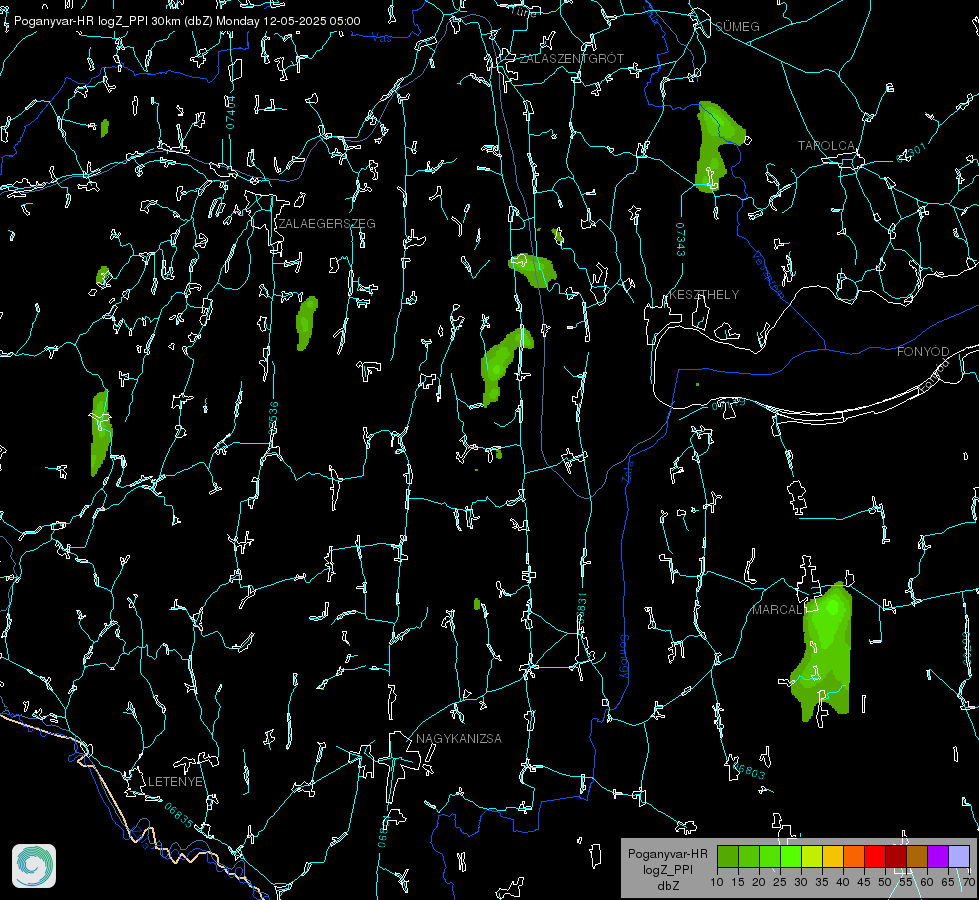979x900 pixels.
Task: Click the large radar echo beside Marcali
Action: point(825,650)
